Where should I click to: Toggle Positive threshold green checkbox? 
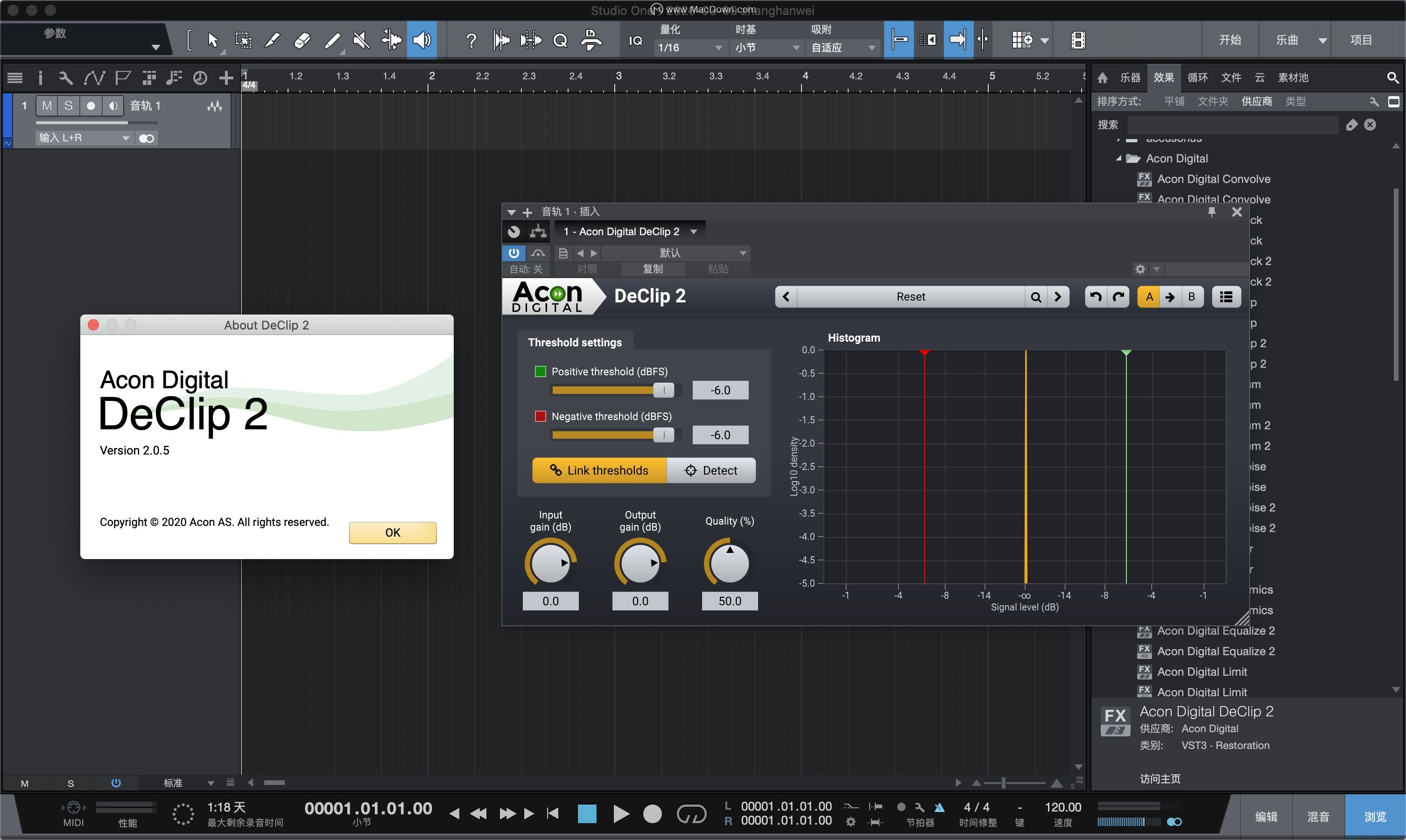tap(540, 371)
